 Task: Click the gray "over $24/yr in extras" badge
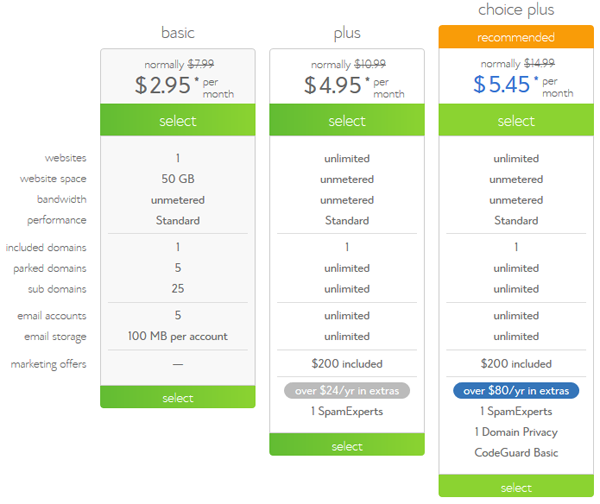click(x=347, y=390)
